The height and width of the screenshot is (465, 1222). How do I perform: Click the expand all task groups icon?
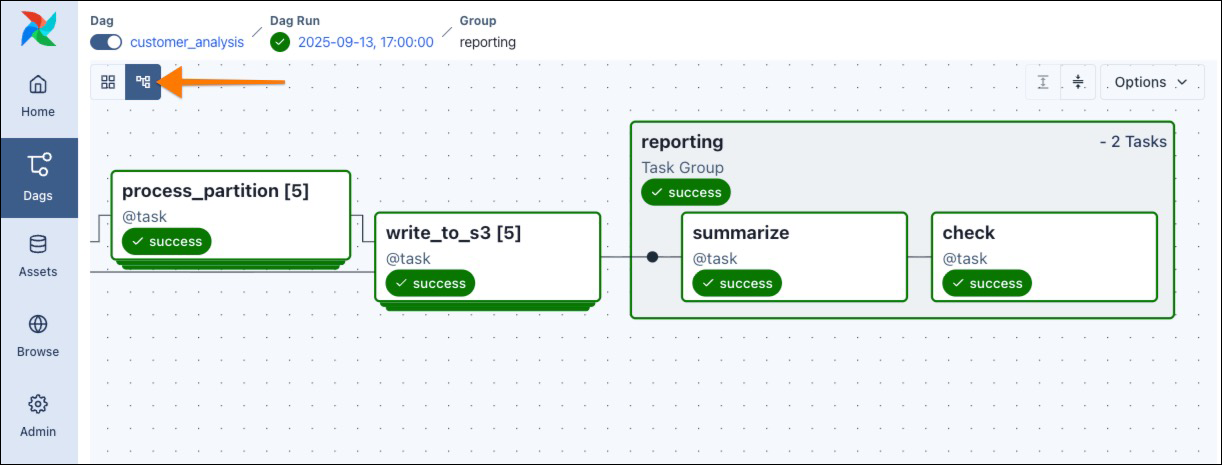pyautogui.click(x=1043, y=82)
